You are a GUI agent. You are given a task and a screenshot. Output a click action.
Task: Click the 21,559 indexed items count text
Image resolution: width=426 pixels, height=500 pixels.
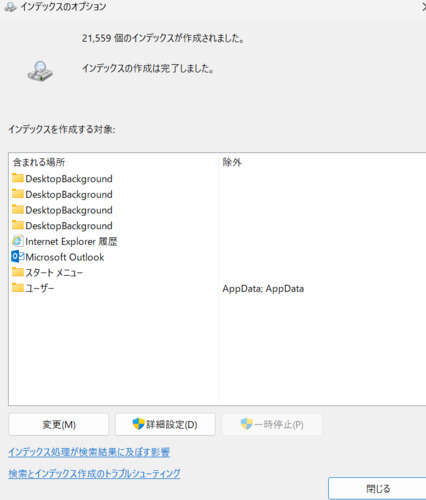tap(163, 38)
